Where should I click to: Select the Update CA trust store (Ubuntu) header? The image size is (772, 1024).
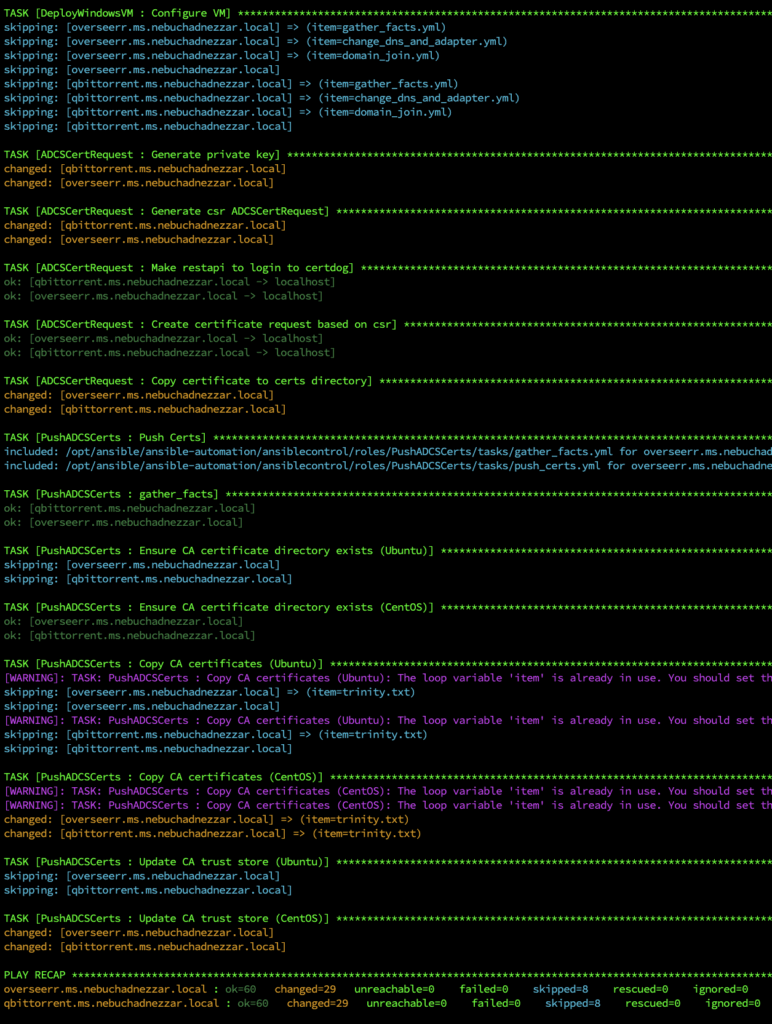(x=169, y=862)
